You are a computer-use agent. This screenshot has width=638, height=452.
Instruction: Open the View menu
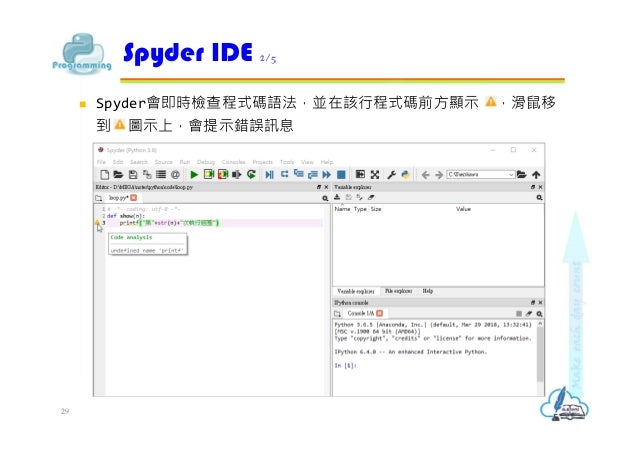[307, 162]
